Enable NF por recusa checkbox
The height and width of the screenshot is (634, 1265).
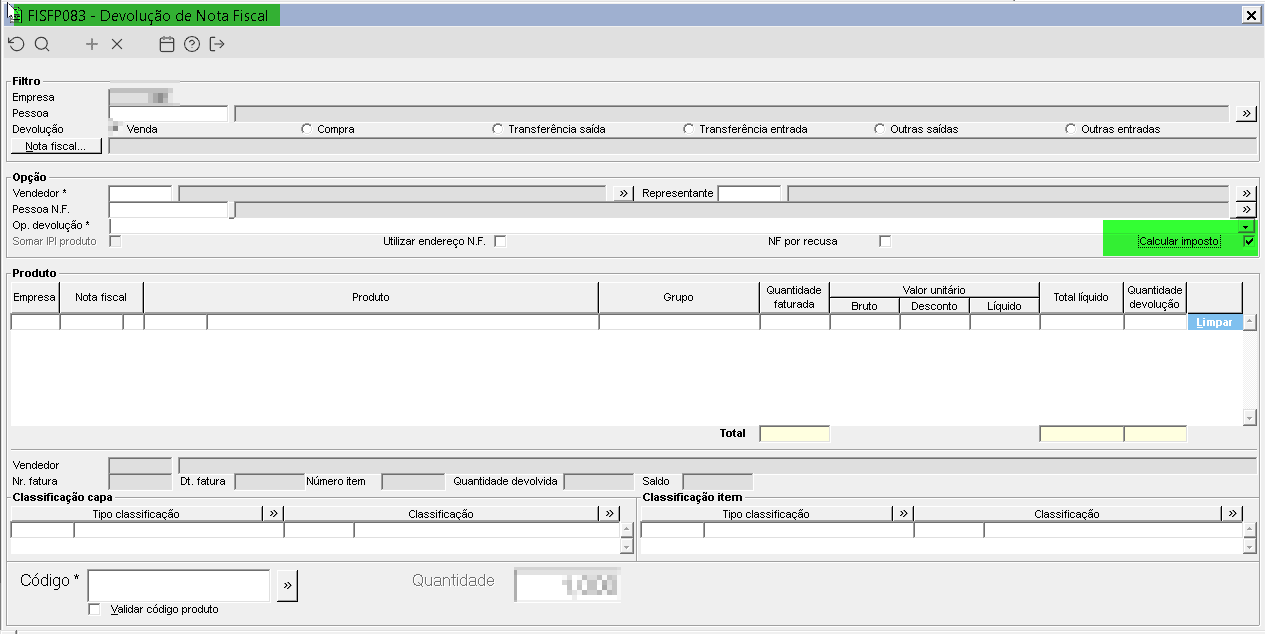pyautogui.click(x=885, y=241)
